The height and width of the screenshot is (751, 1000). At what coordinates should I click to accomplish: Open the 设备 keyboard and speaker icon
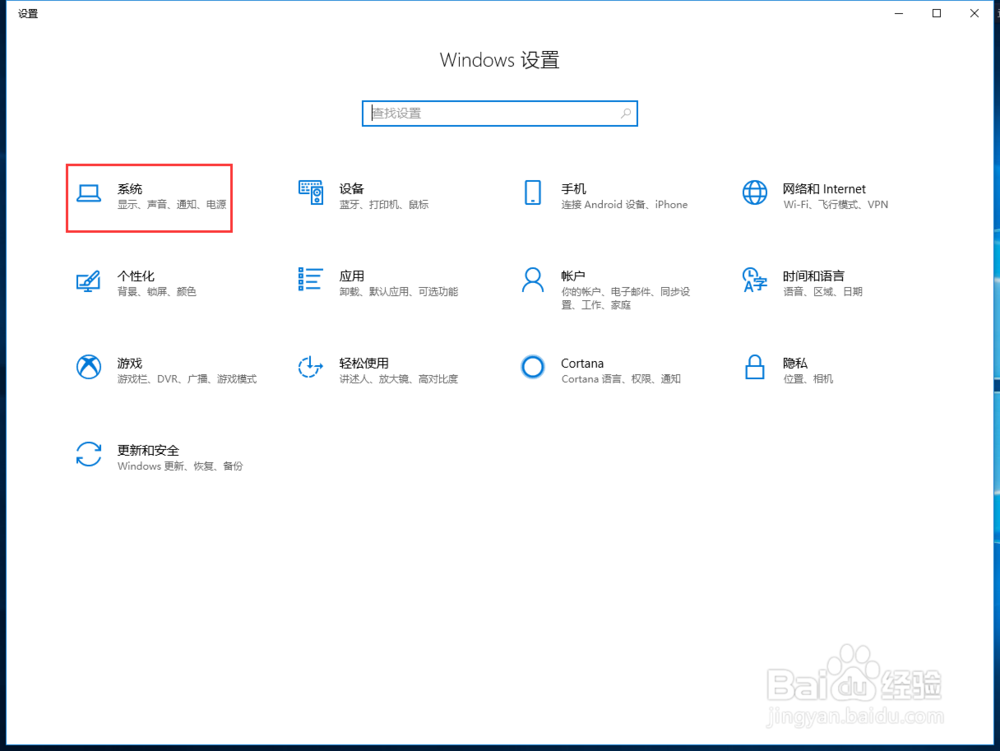pyautogui.click(x=311, y=193)
